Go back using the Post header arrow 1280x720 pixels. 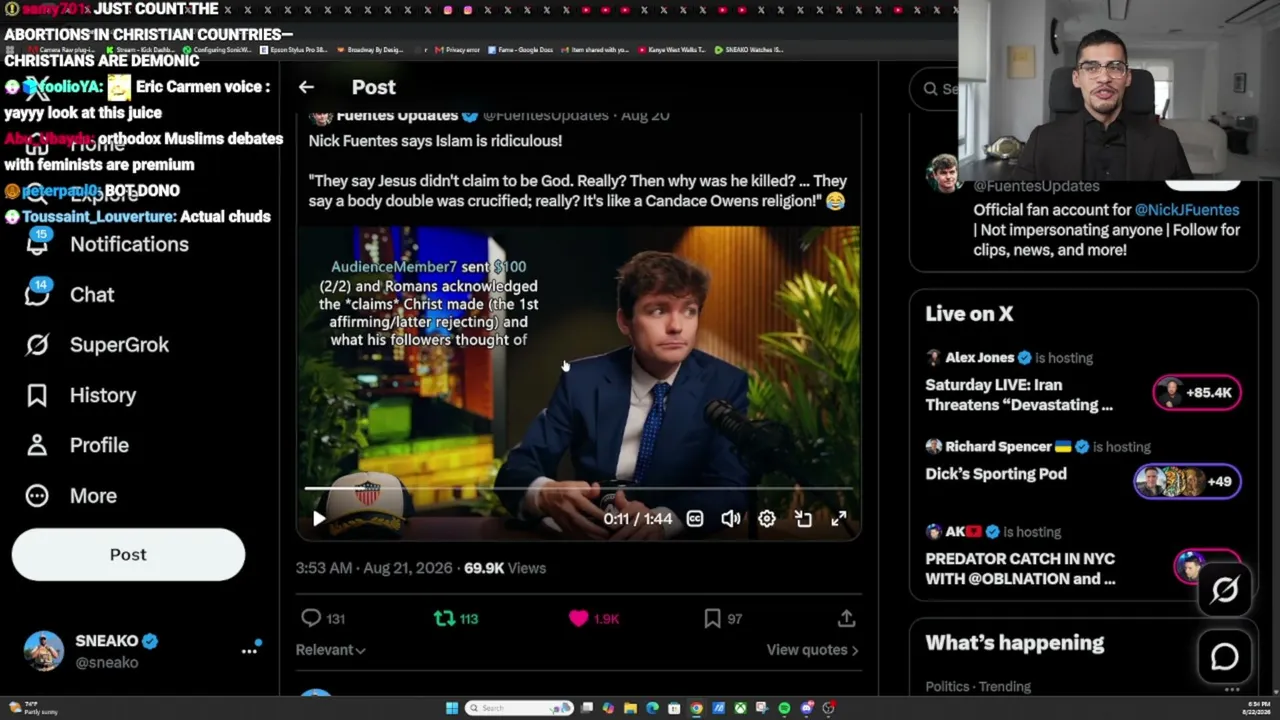coord(306,87)
